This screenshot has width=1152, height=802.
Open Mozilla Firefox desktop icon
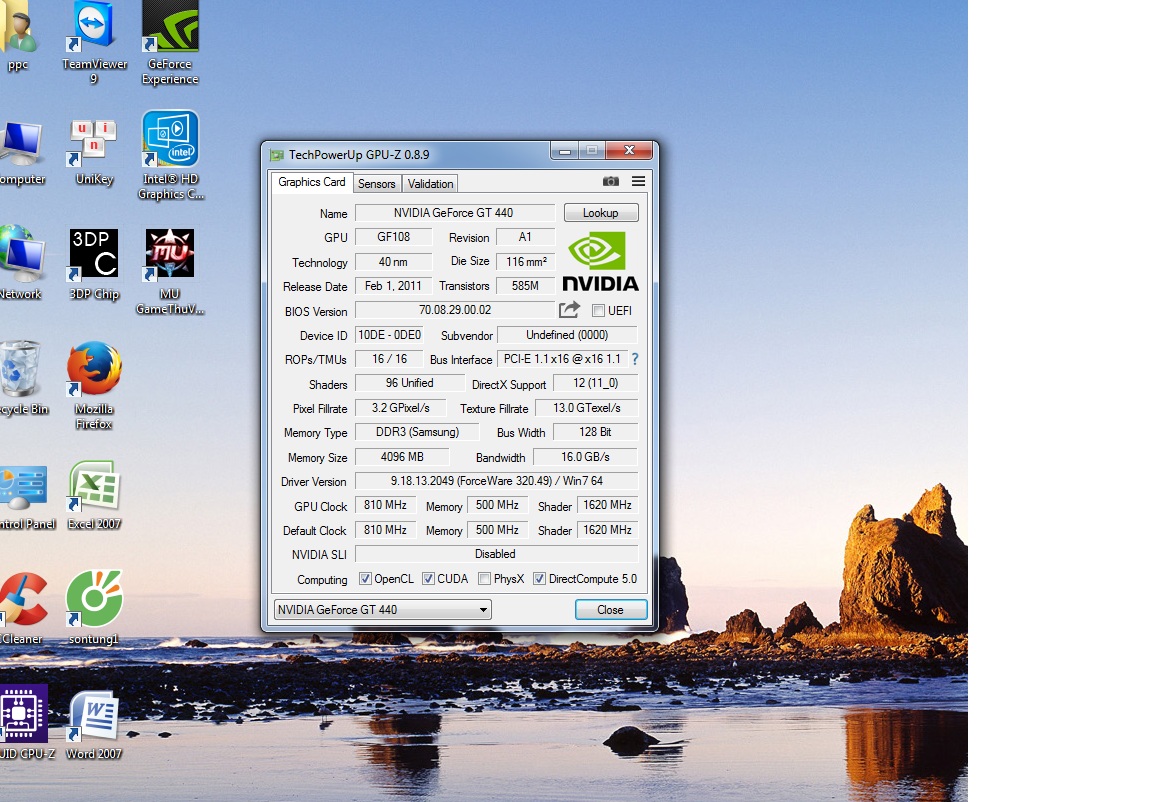[94, 386]
